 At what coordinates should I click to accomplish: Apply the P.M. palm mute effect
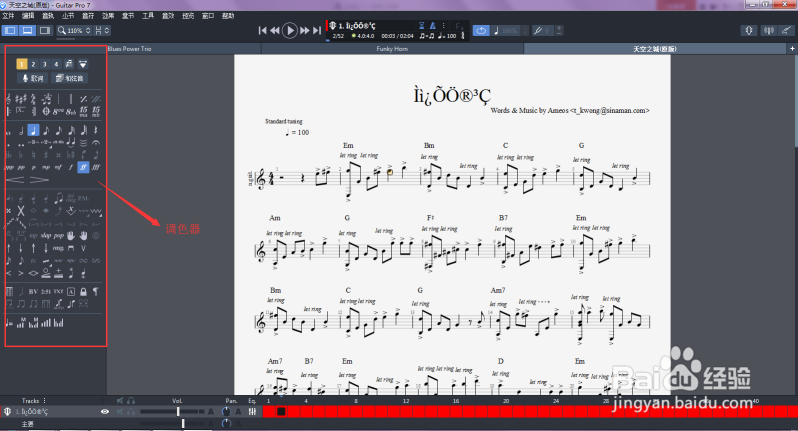pos(83,198)
